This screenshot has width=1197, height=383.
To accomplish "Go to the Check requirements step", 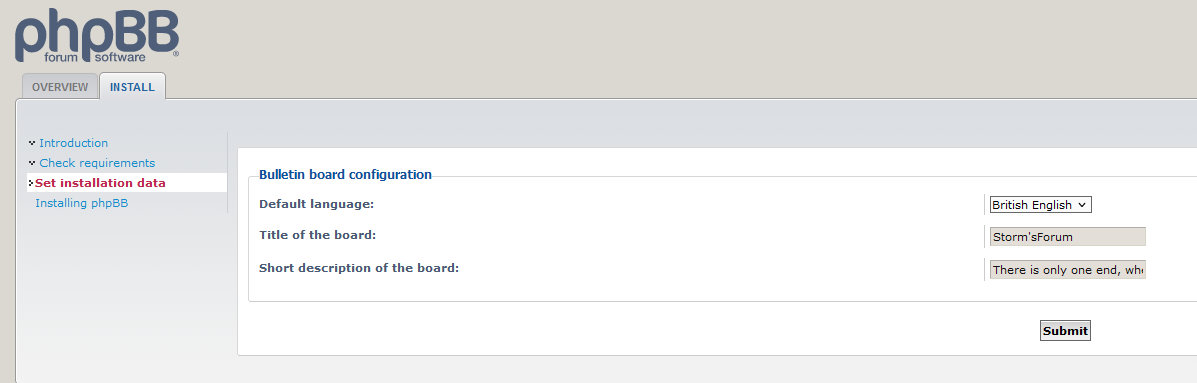I will point(97,163).
